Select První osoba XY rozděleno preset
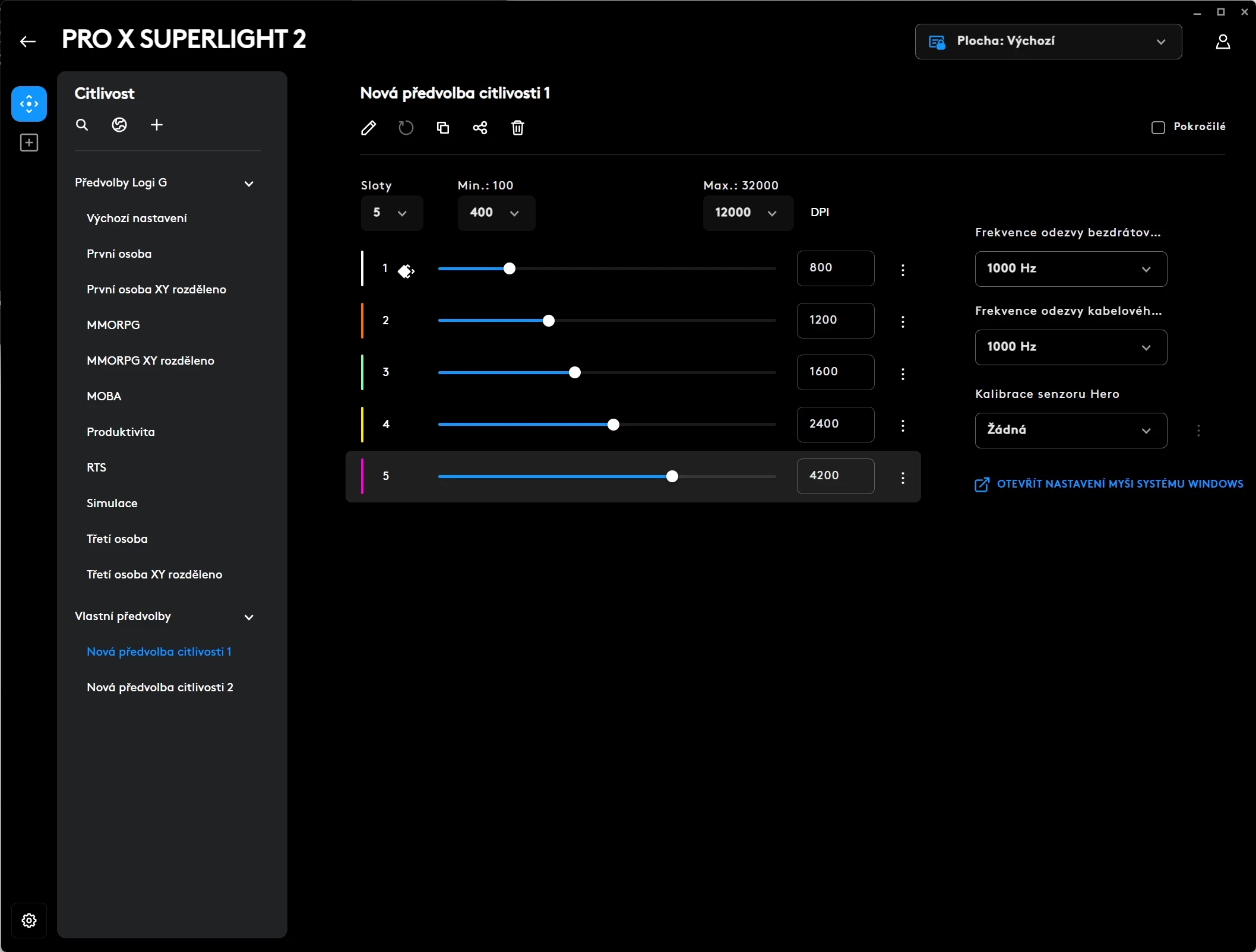The width and height of the screenshot is (1256, 952). (156, 290)
